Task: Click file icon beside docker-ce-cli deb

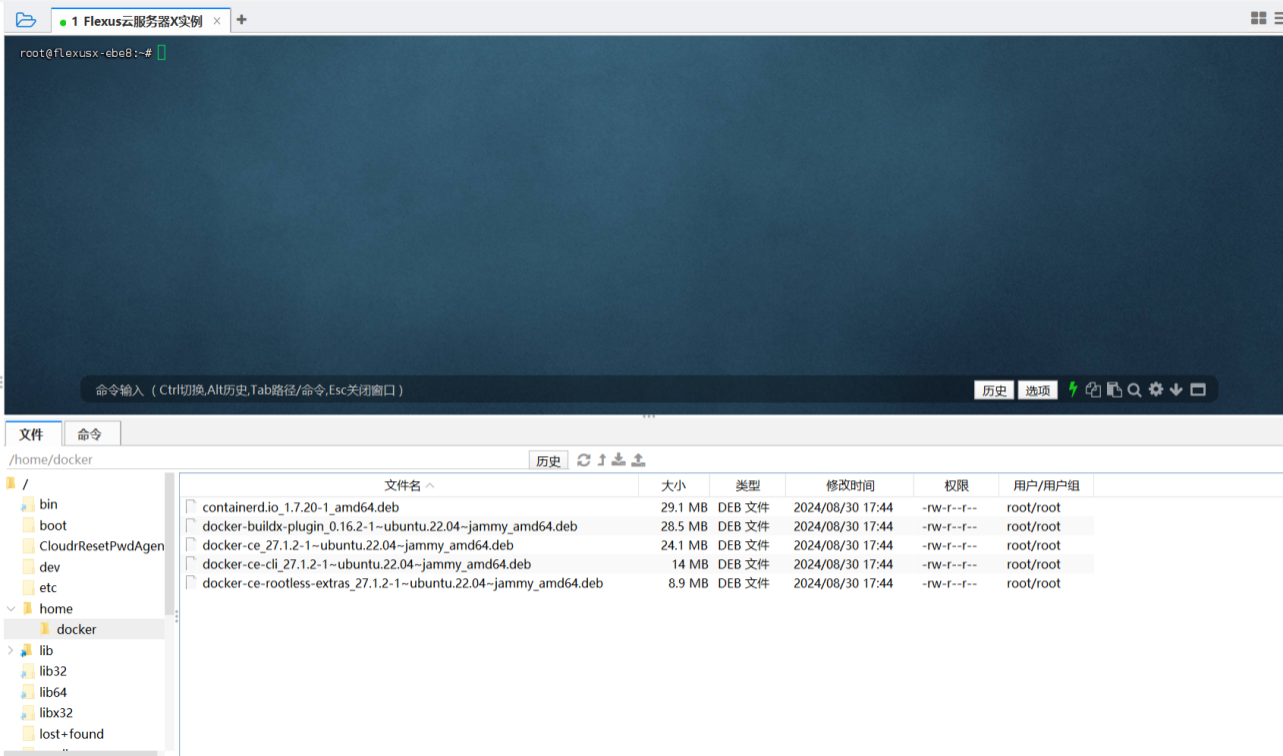Action: (x=191, y=564)
